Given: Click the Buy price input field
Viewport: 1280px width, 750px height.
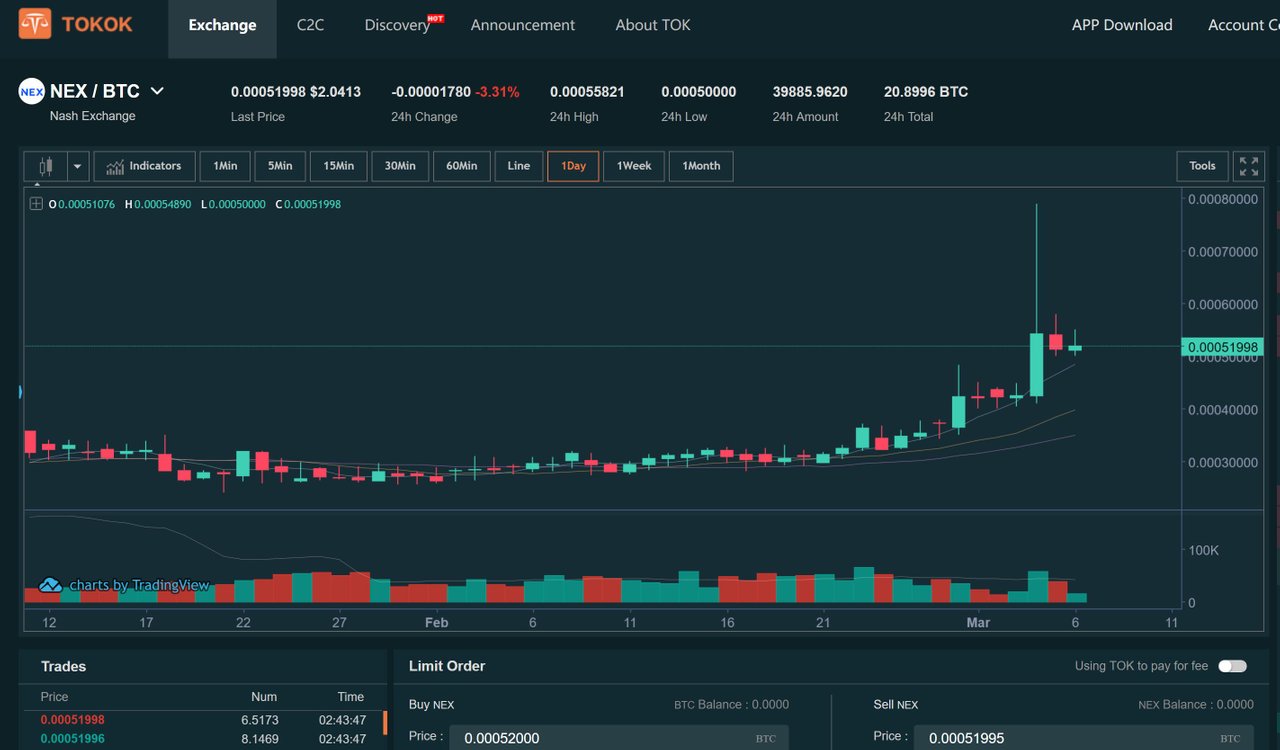Looking at the screenshot, I should [619, 738].
